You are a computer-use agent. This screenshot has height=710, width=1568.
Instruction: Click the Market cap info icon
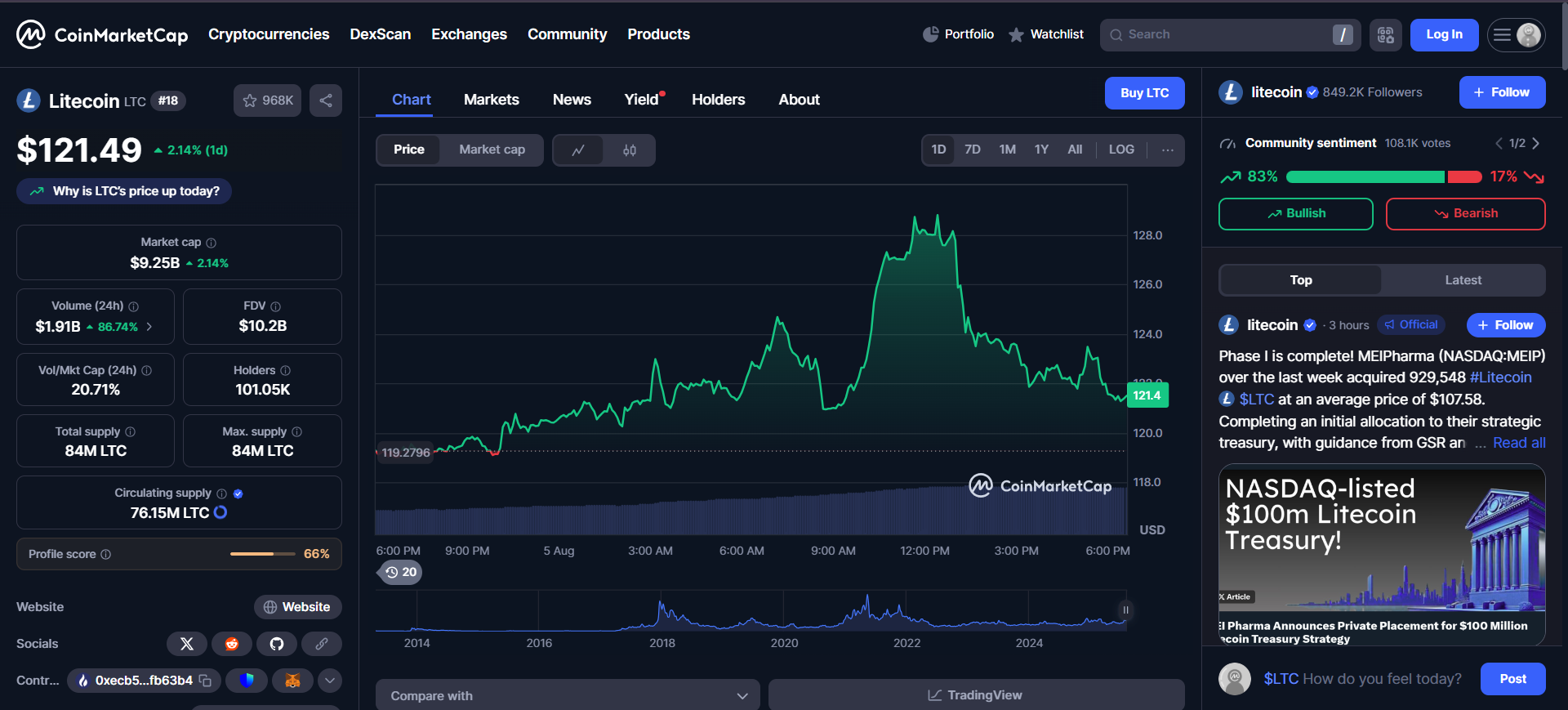coord(212,243)
